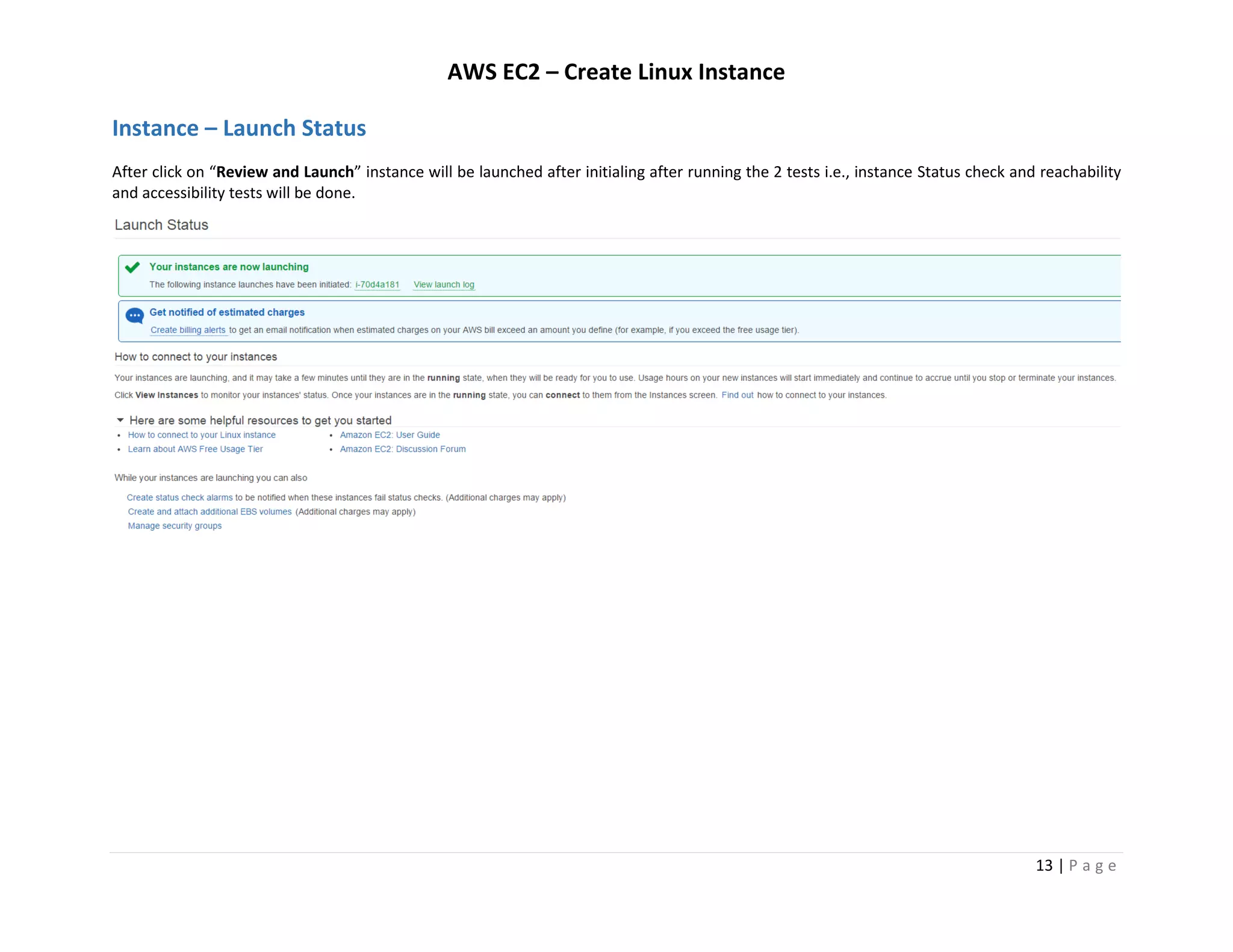Click the blue speech bubble notification icon
Screen dimensions: 1233x952
click(x=134, y=315)
